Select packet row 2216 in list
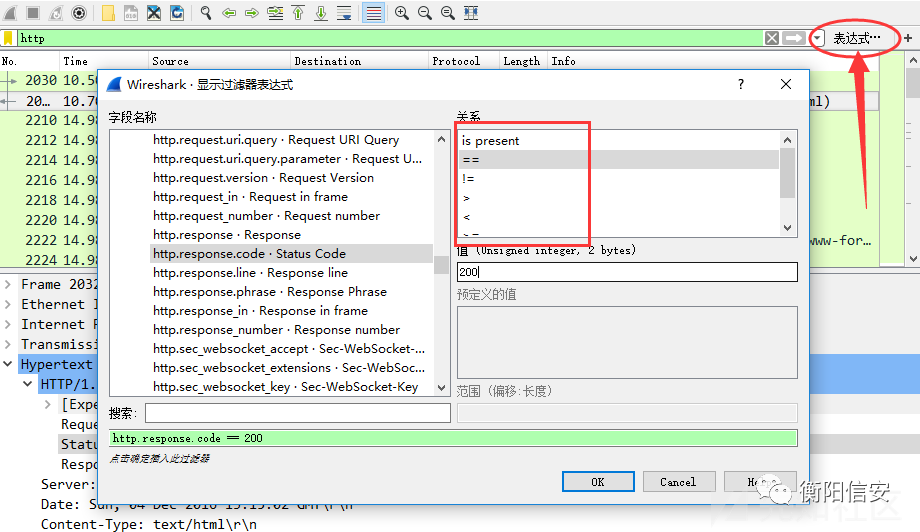Viewport: 920px width, 532px height. (x=49, y=180)
